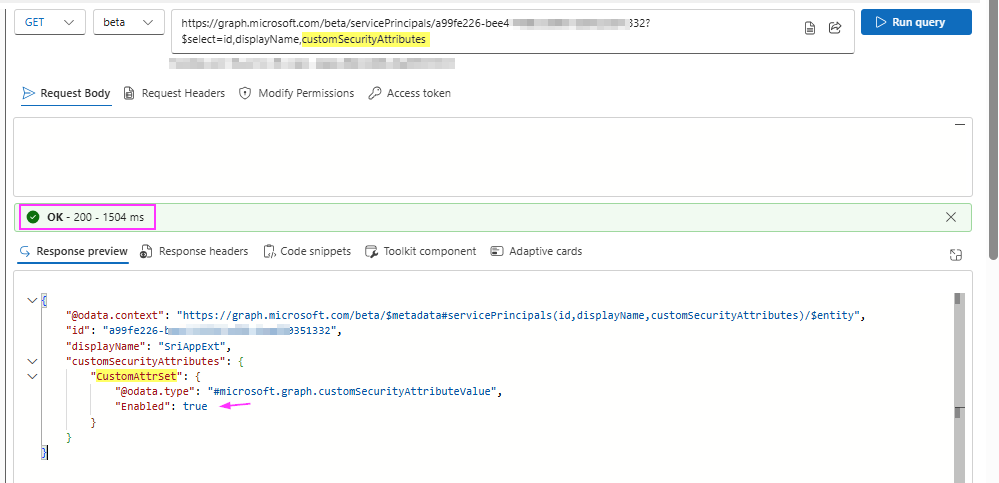Click the Code snippets icon

270,252
